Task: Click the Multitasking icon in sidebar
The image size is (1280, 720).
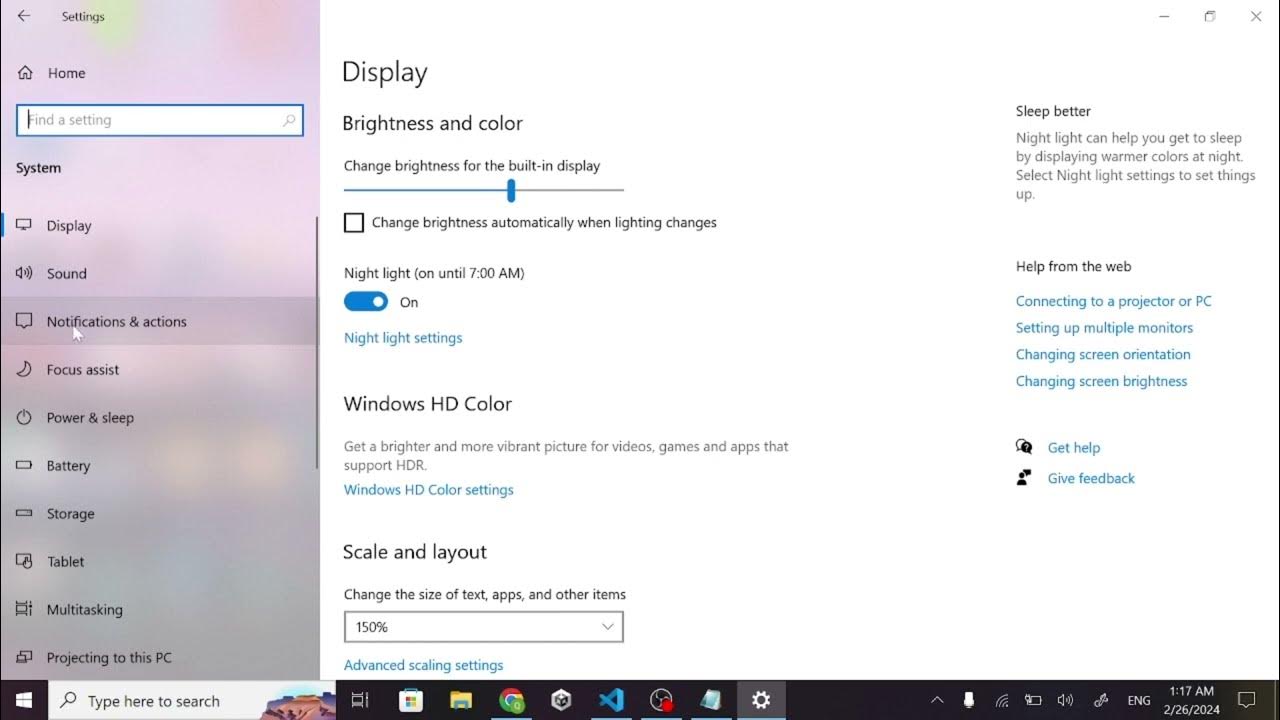Action: point(24,609)
